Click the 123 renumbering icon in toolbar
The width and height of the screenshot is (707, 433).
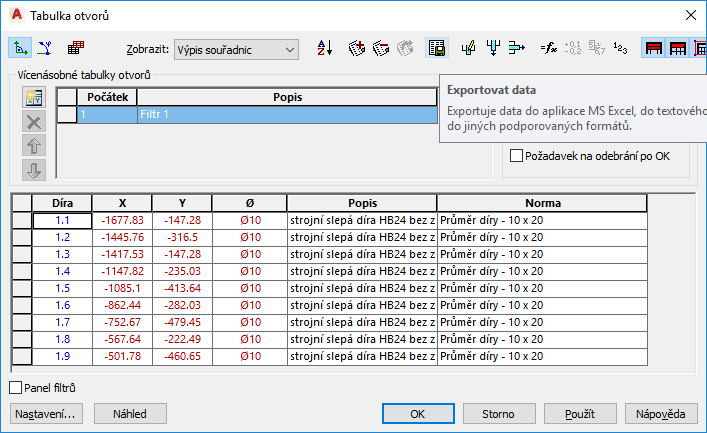[x=620, y=47]
